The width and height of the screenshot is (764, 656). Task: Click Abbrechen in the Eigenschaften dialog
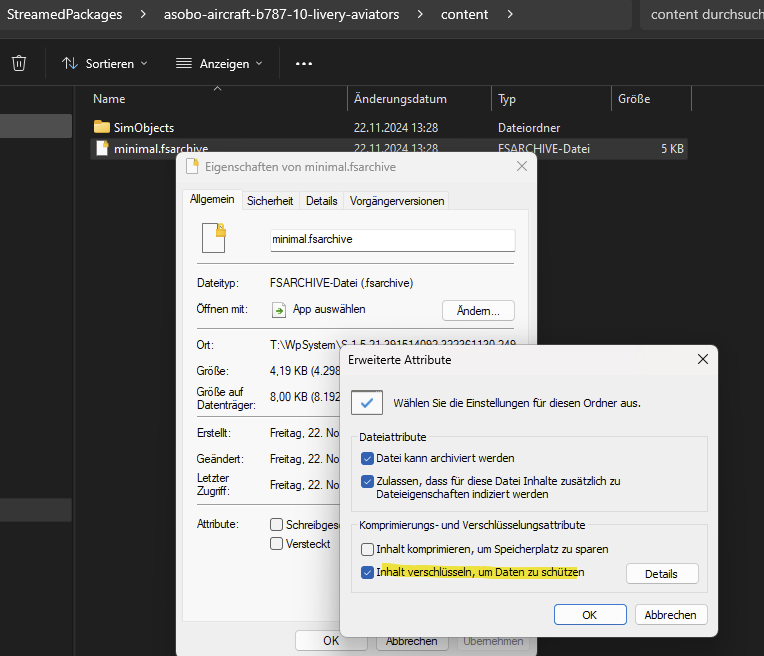coord(411,641)
